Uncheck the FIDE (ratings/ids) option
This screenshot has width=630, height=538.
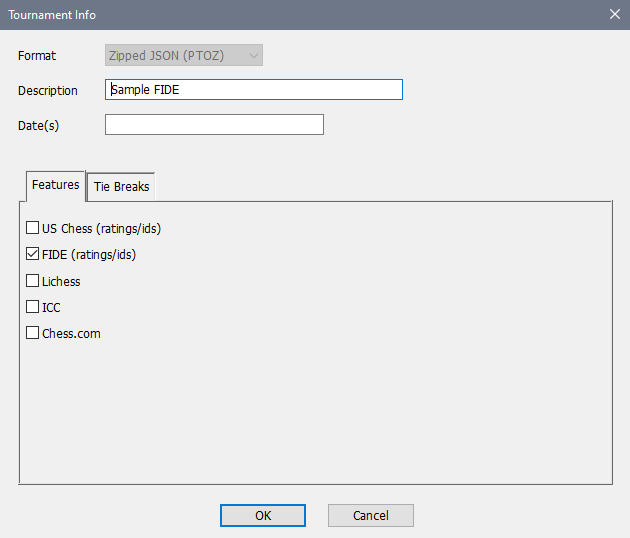point(33,254)
